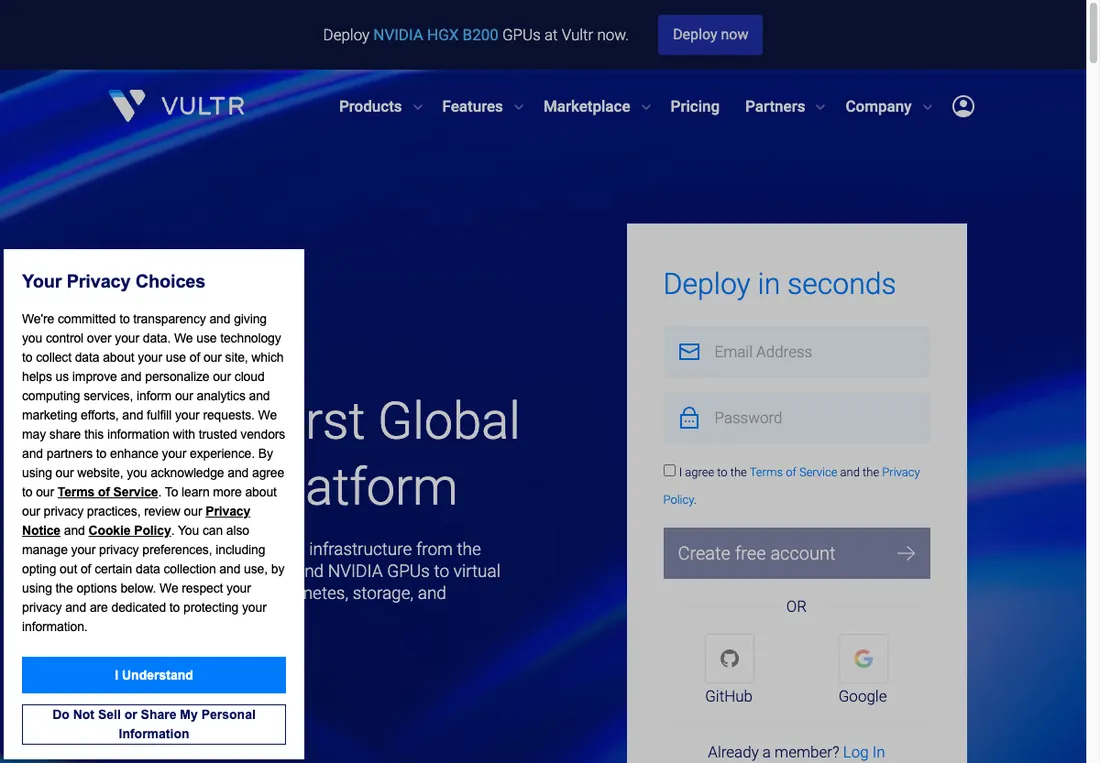Click the Deploy now button

click(710, 34)
